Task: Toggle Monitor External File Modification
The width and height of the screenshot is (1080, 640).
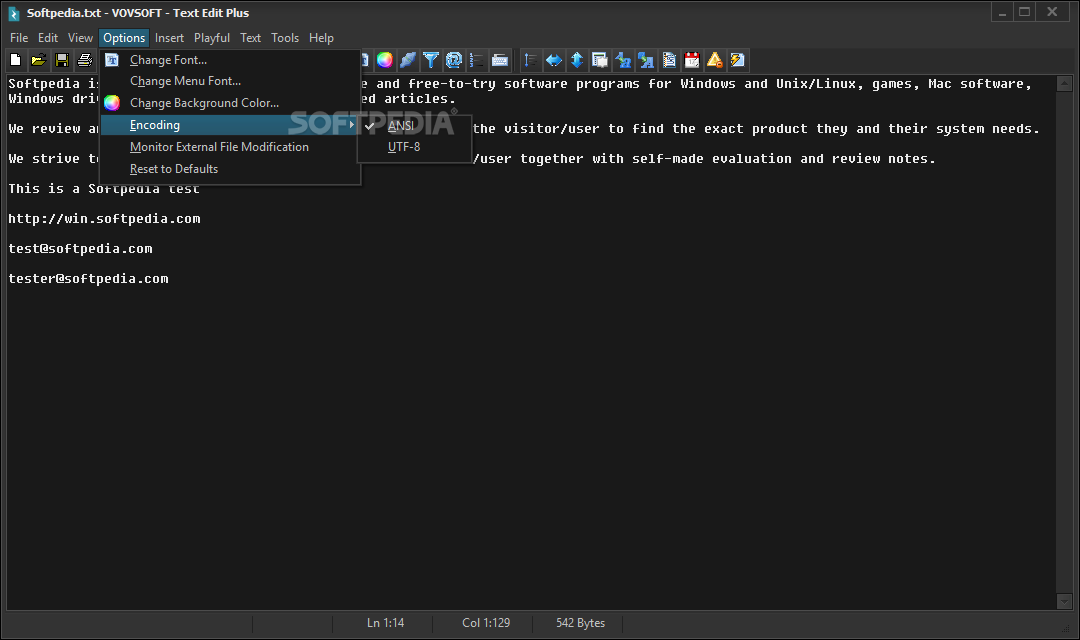Action: click(x=230, y=147)
